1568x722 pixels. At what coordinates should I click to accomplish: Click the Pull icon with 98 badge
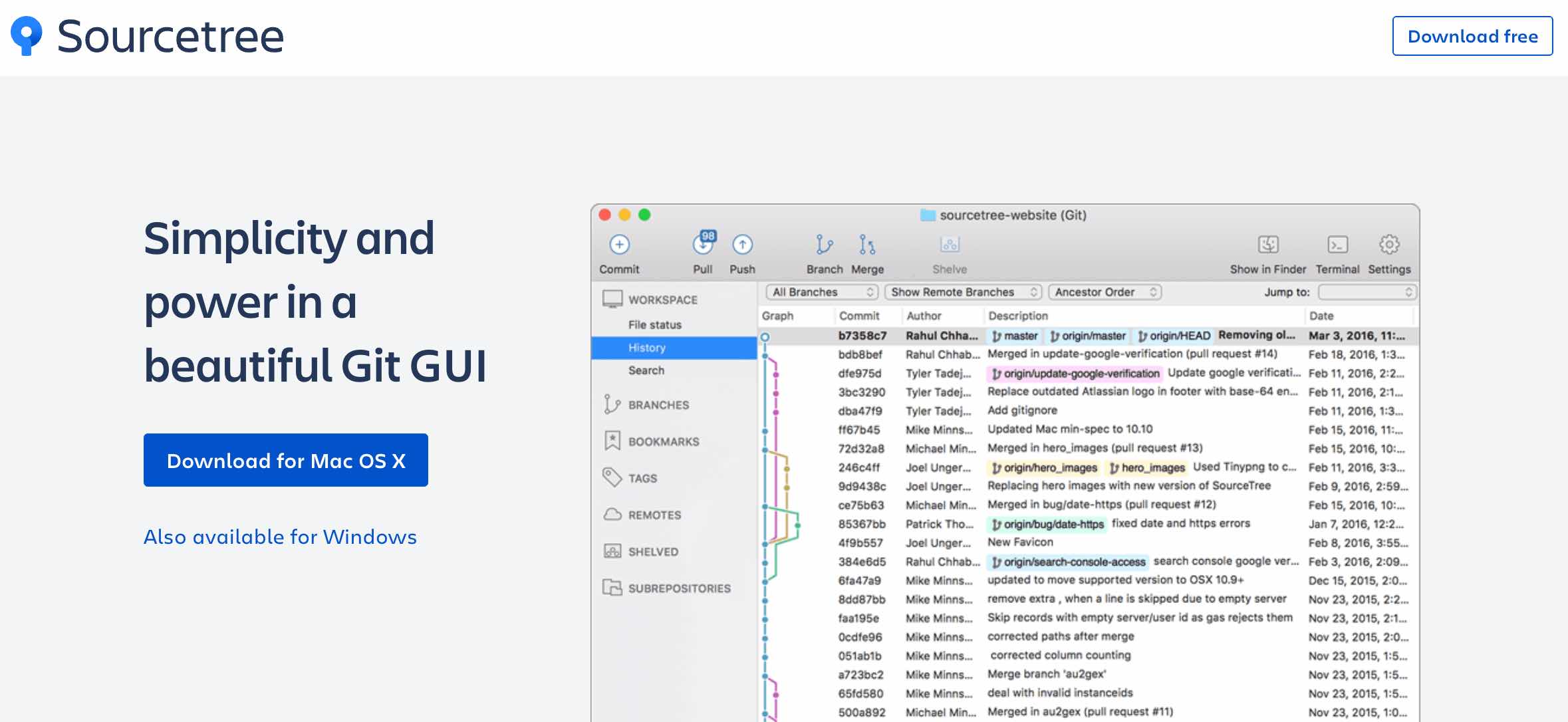[704, 243]
